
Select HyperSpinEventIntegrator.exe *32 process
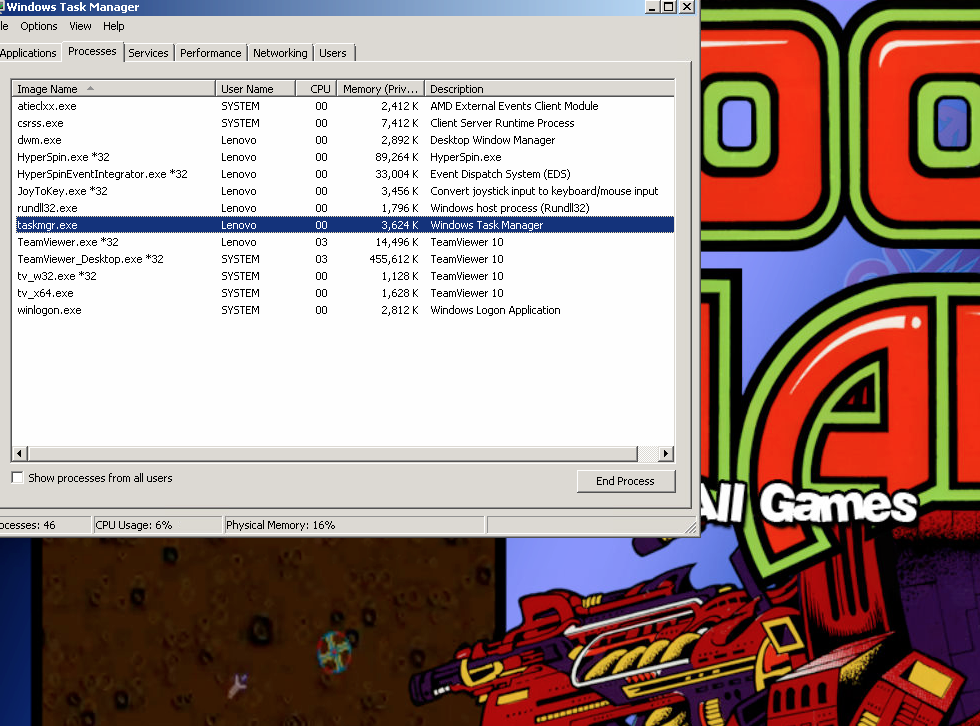pyautogui.click(x=344, y=174)
